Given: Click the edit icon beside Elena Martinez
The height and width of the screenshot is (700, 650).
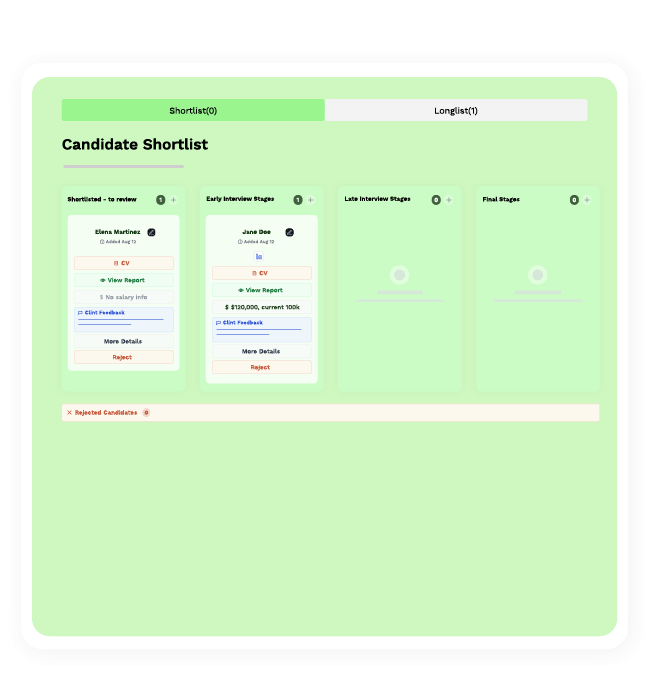Looking at the screenshot, I should pyautogui.click(x=151, y=232).
